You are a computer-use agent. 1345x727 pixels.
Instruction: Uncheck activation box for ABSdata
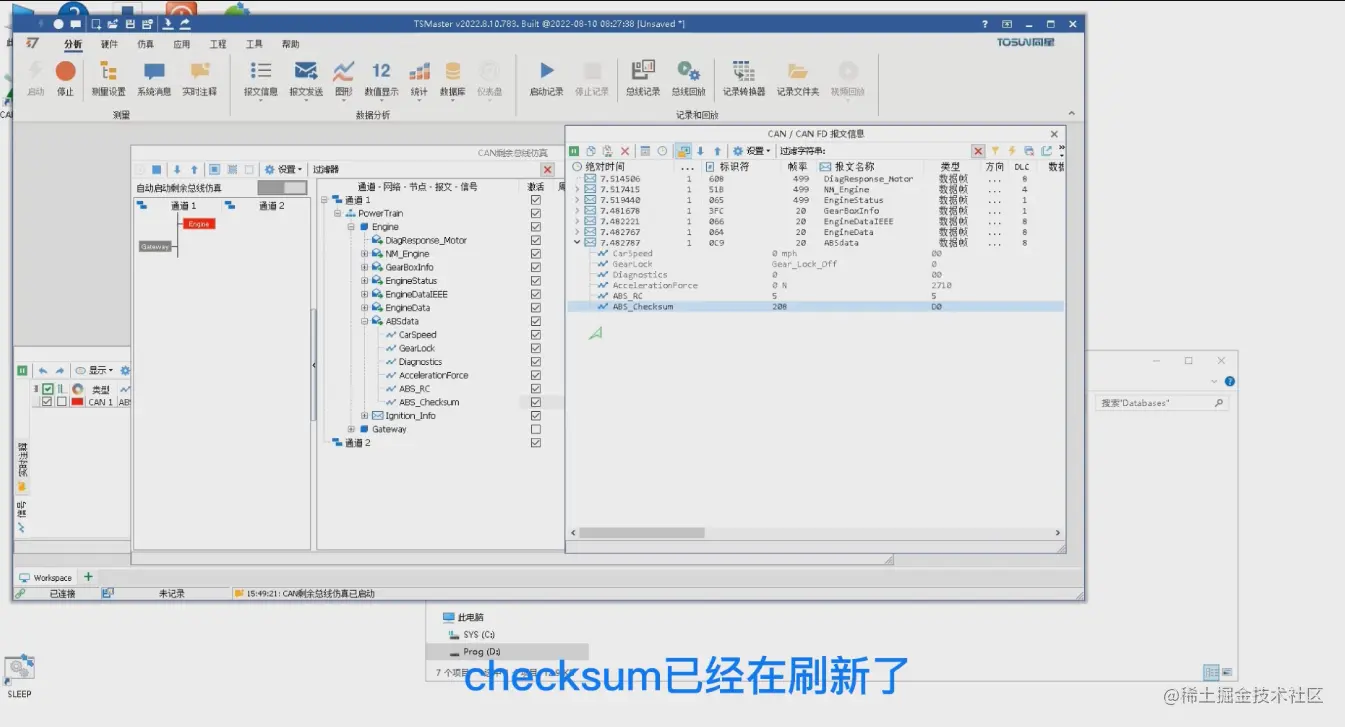pos(536,321)
